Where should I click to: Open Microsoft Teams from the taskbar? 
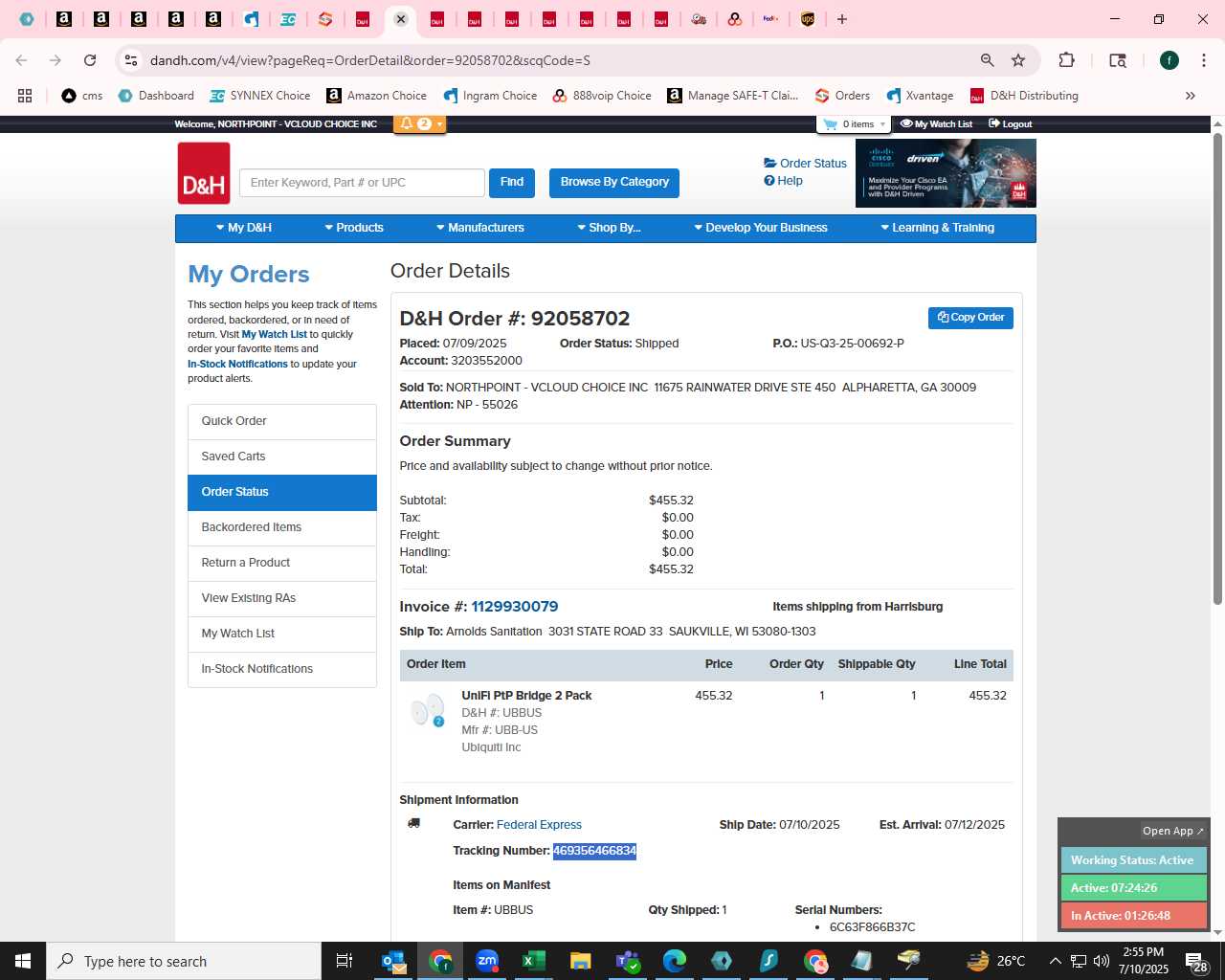tap(628, 961)
